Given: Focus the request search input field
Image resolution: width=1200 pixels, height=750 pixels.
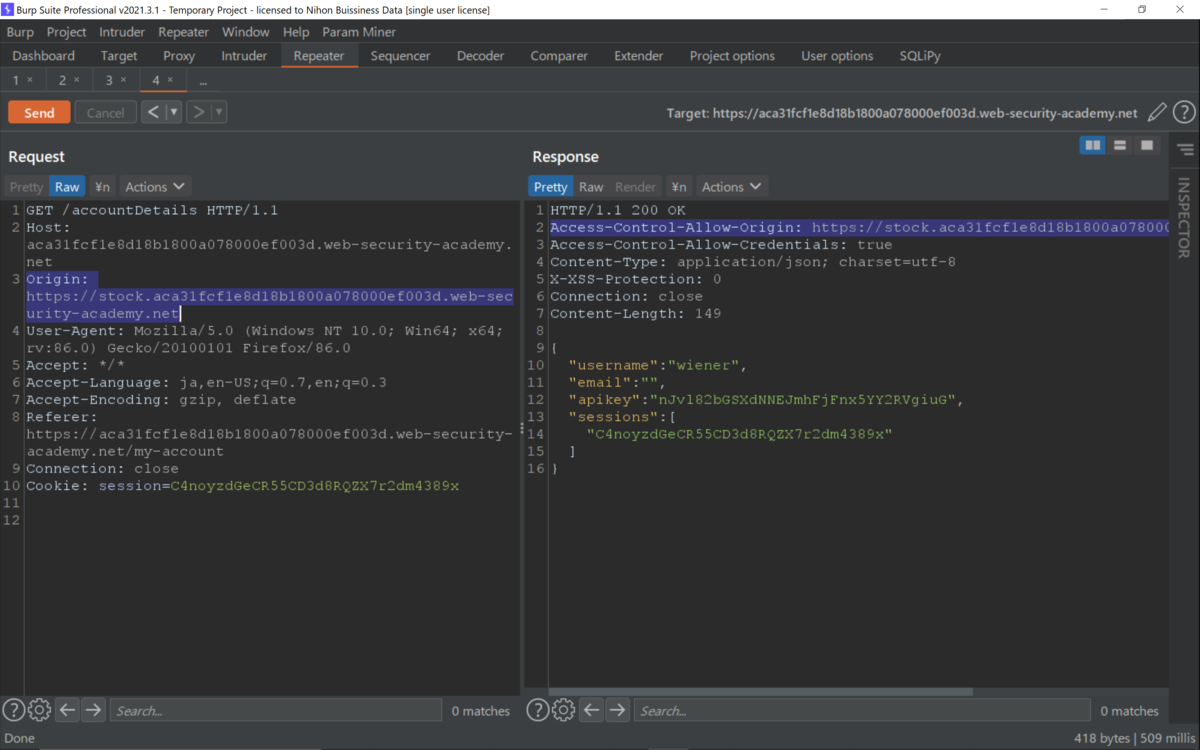Looking at the screenshot, I should 275,710.
